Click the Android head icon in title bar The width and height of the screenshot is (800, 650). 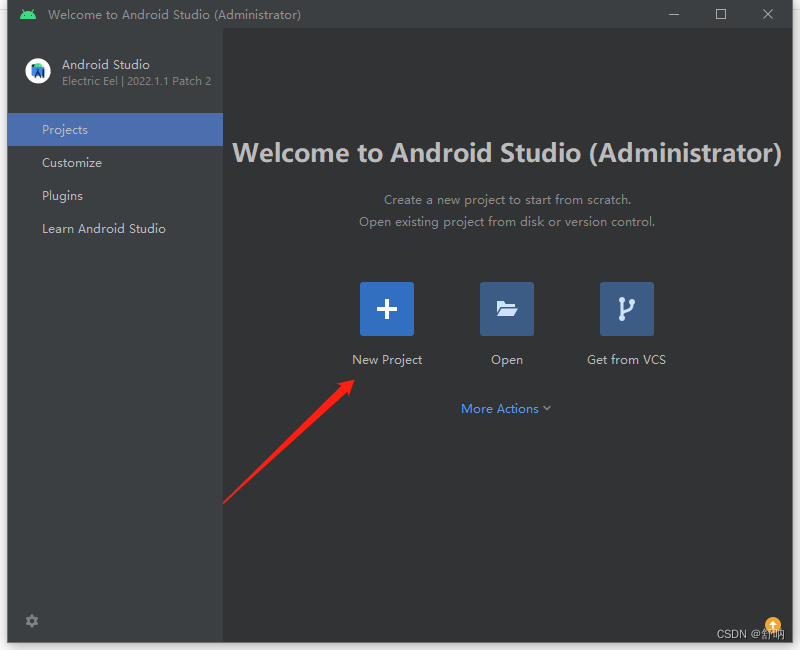pos(28,14)
